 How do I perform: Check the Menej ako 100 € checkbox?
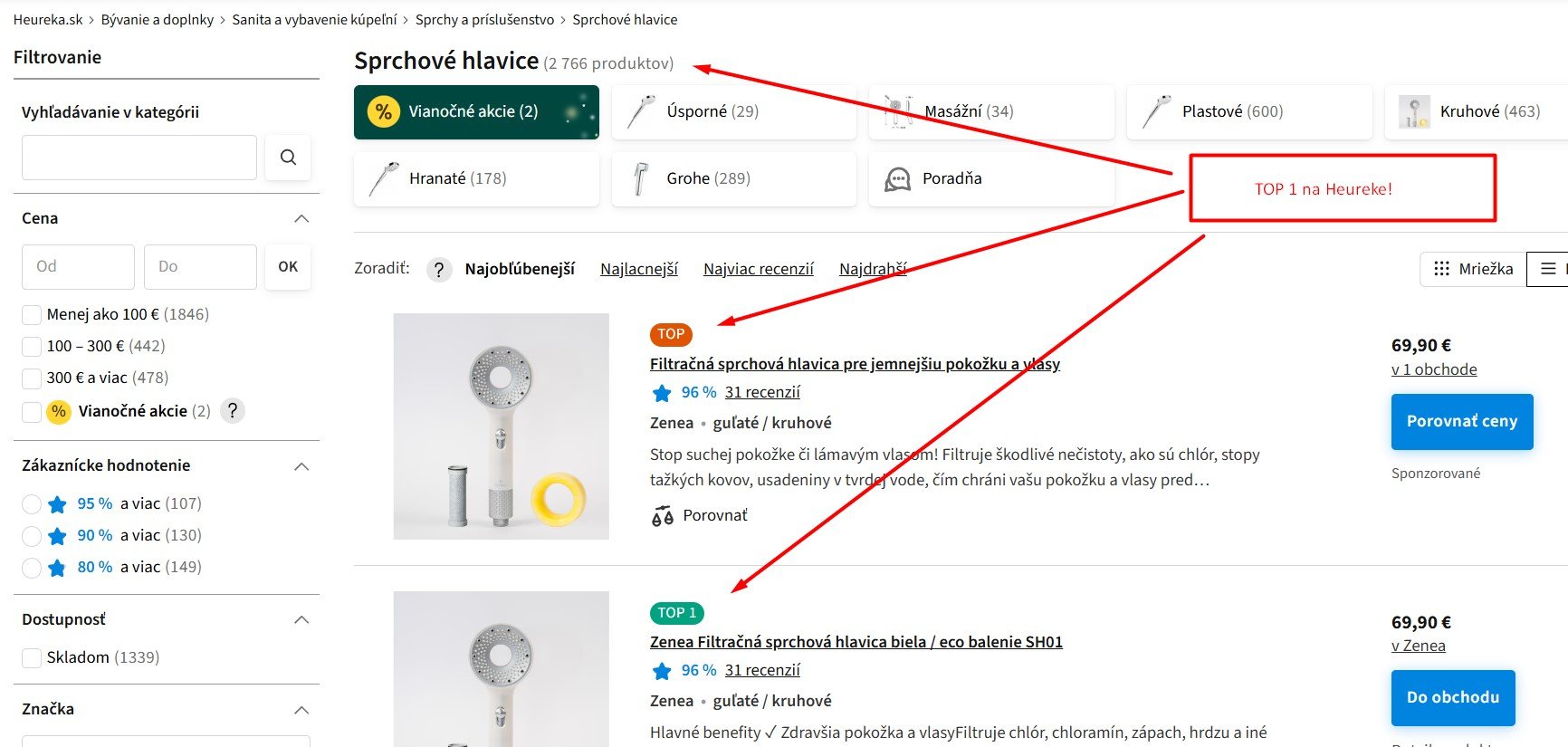point(32,315)
